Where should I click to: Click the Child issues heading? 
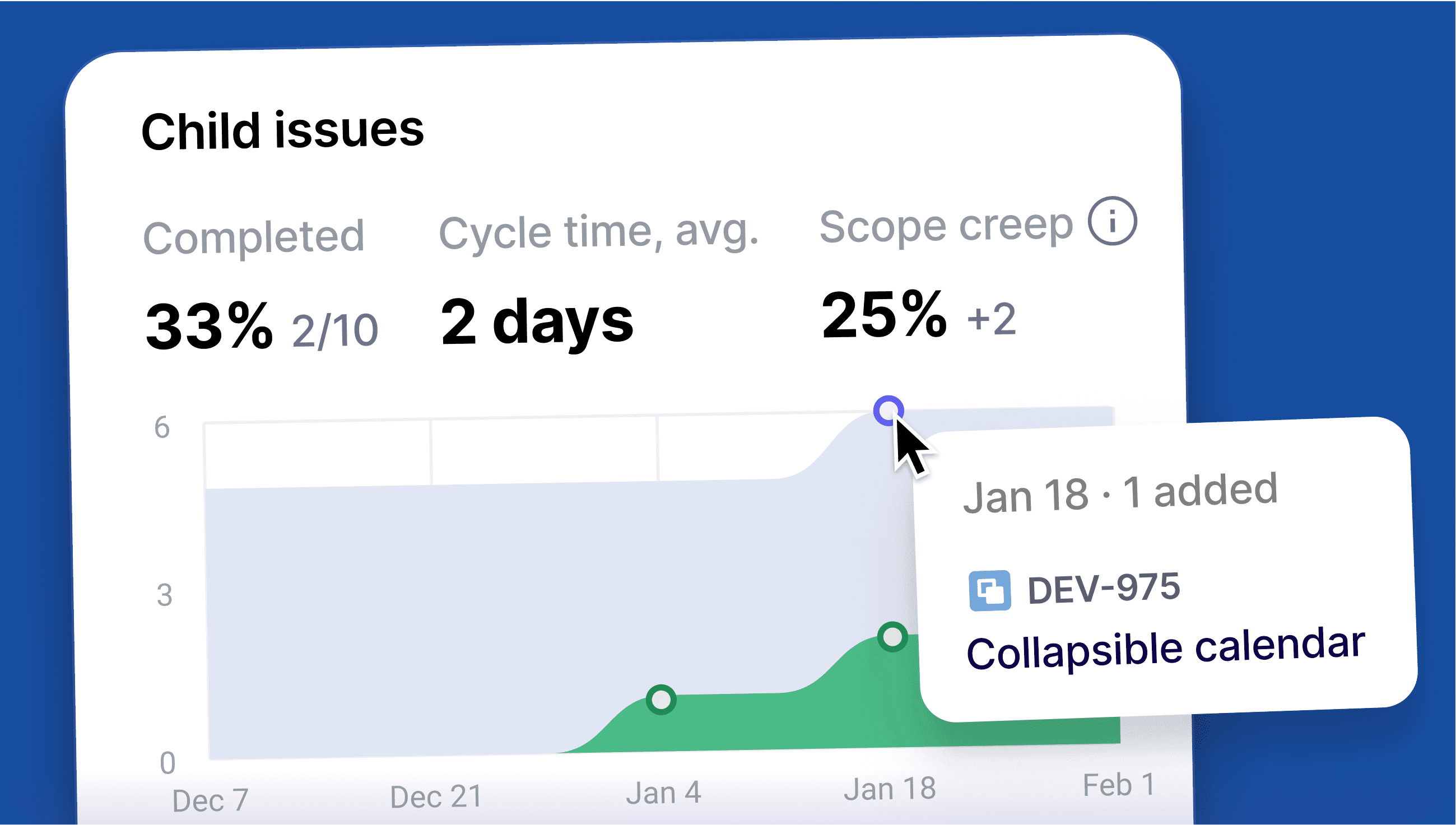point(282,131)
